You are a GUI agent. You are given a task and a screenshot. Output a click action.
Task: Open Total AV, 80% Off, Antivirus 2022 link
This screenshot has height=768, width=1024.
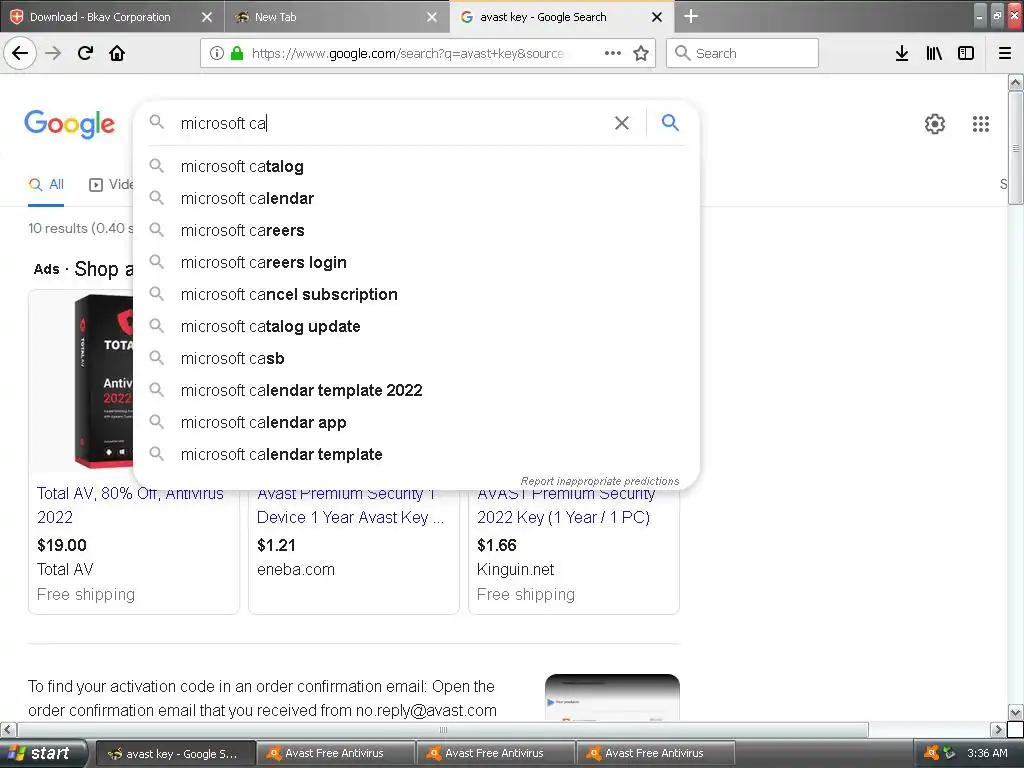[130, 505]
